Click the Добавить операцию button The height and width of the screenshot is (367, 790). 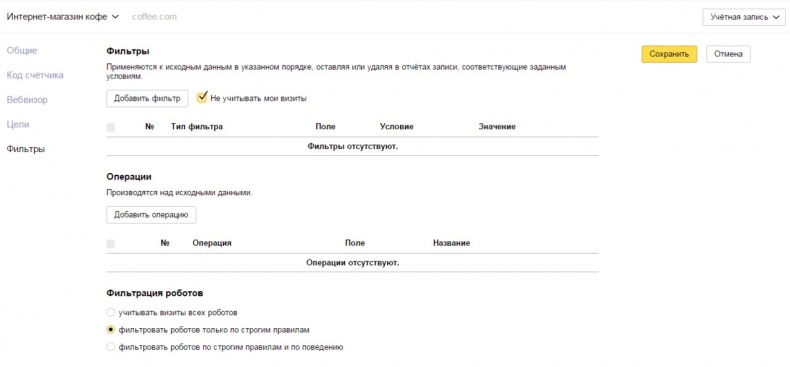151,215
